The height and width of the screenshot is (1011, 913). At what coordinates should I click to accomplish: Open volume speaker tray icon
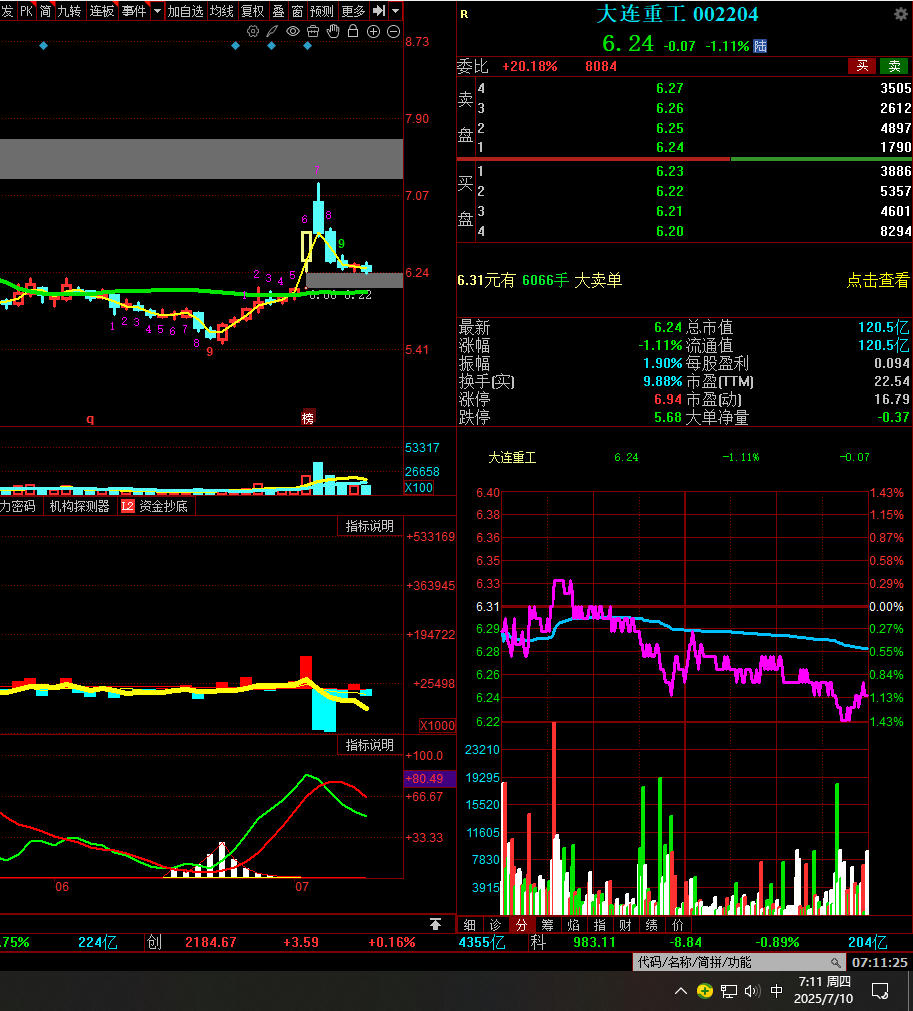tap(752, 990)
